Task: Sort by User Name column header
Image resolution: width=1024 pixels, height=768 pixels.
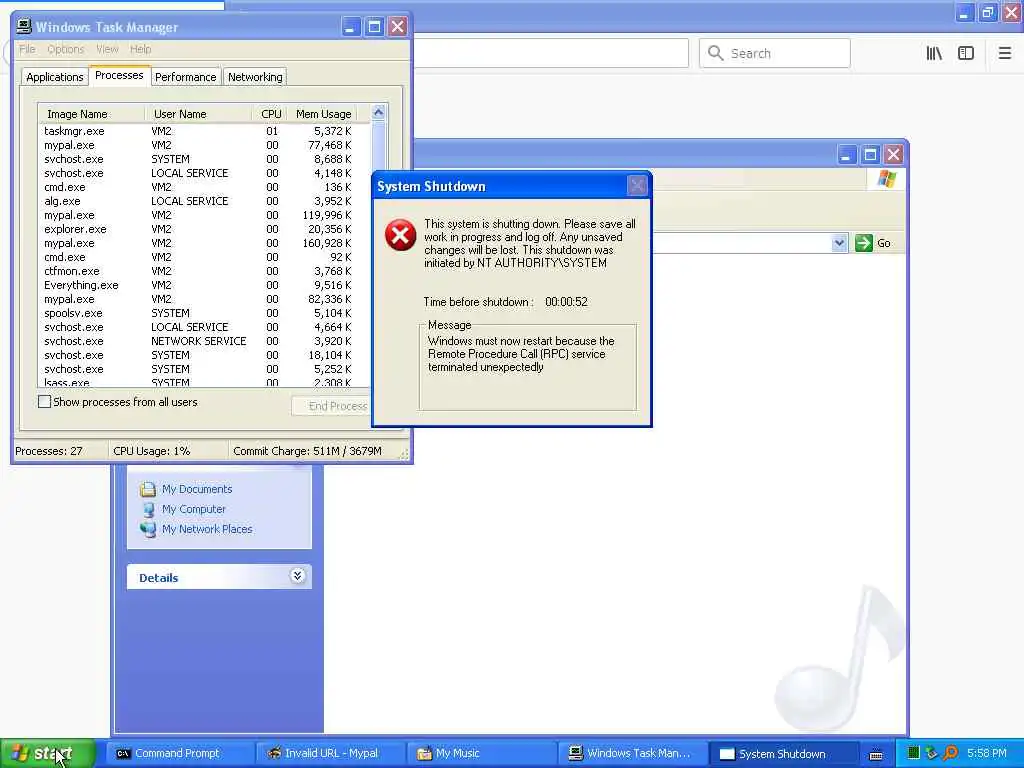Action: click(199, 114)
